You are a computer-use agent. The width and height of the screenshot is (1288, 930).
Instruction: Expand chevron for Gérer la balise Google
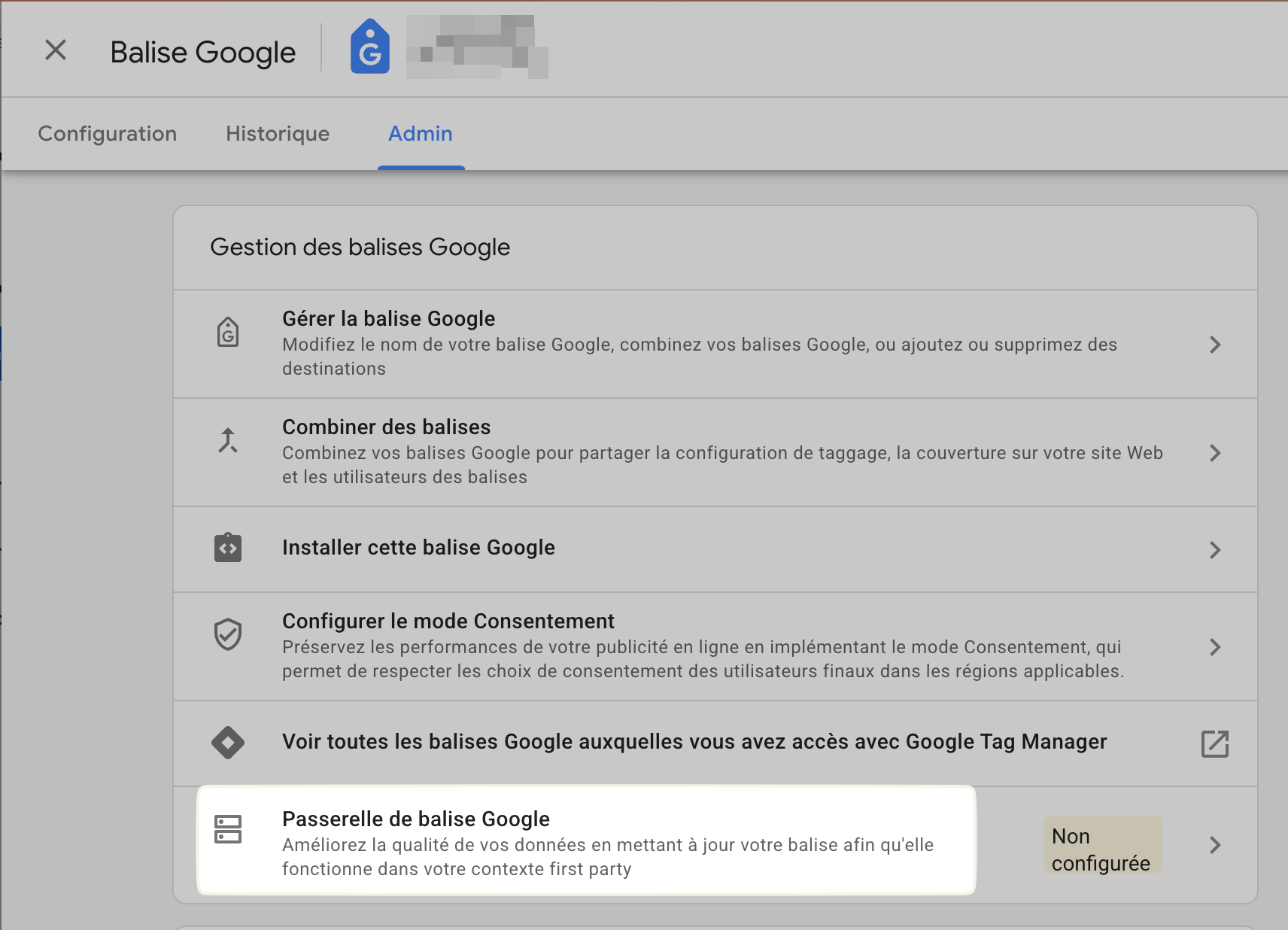(1215, 345)
